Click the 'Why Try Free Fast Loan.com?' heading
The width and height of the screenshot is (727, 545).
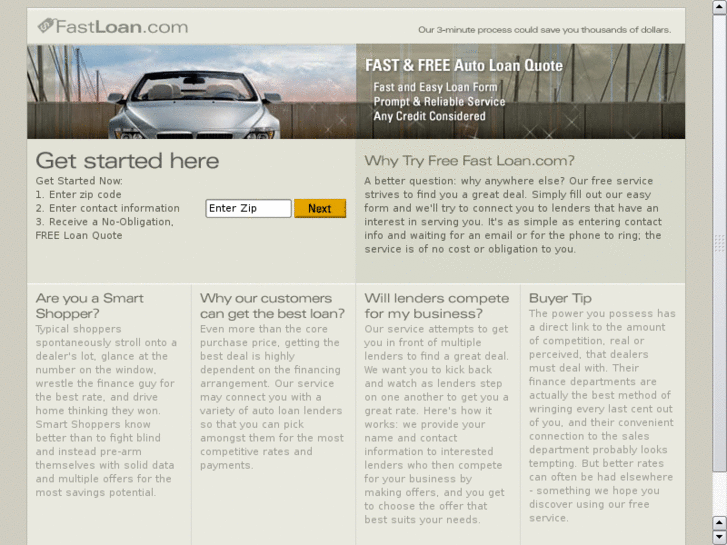[469, 161]
